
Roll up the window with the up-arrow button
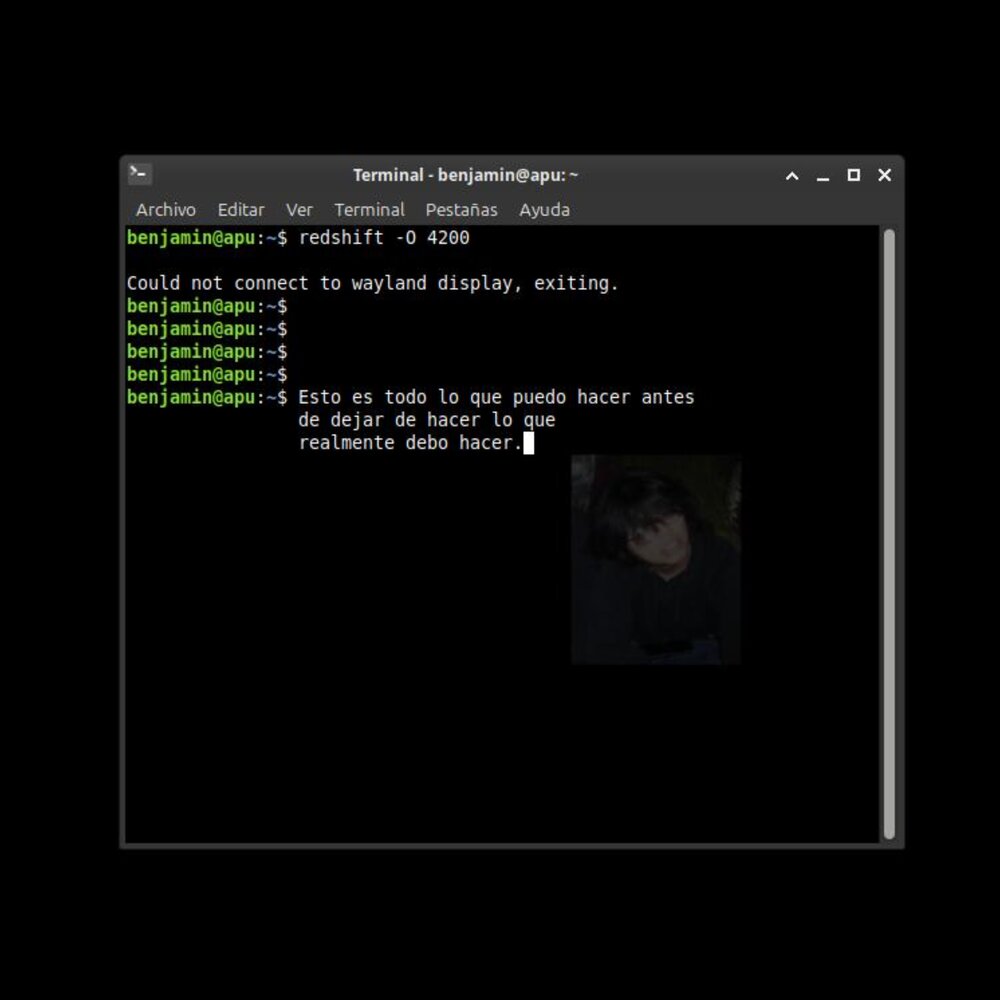(x=792, y=176)
